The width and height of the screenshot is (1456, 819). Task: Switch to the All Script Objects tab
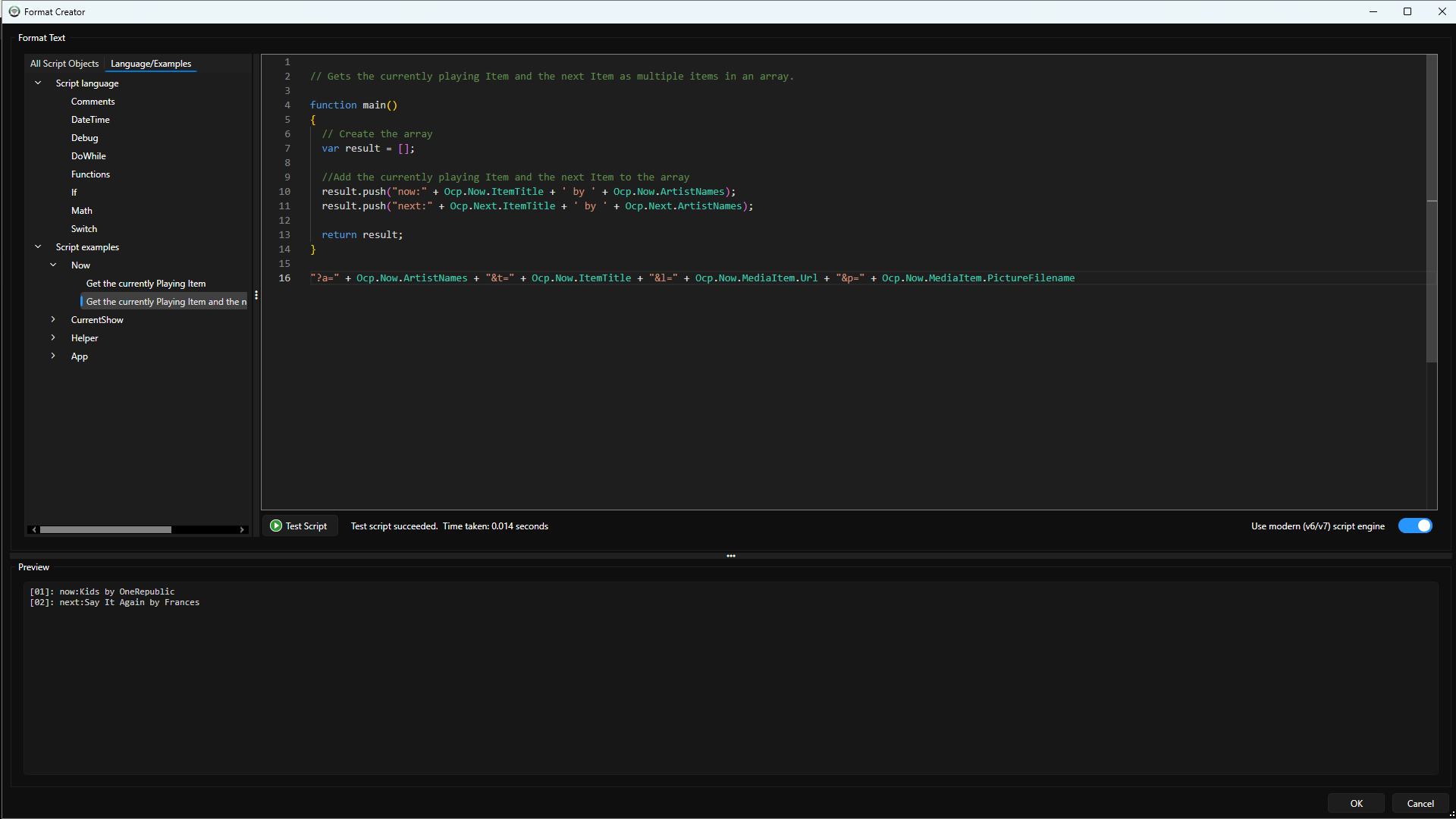pyautogui.click(x=64, y=64)
